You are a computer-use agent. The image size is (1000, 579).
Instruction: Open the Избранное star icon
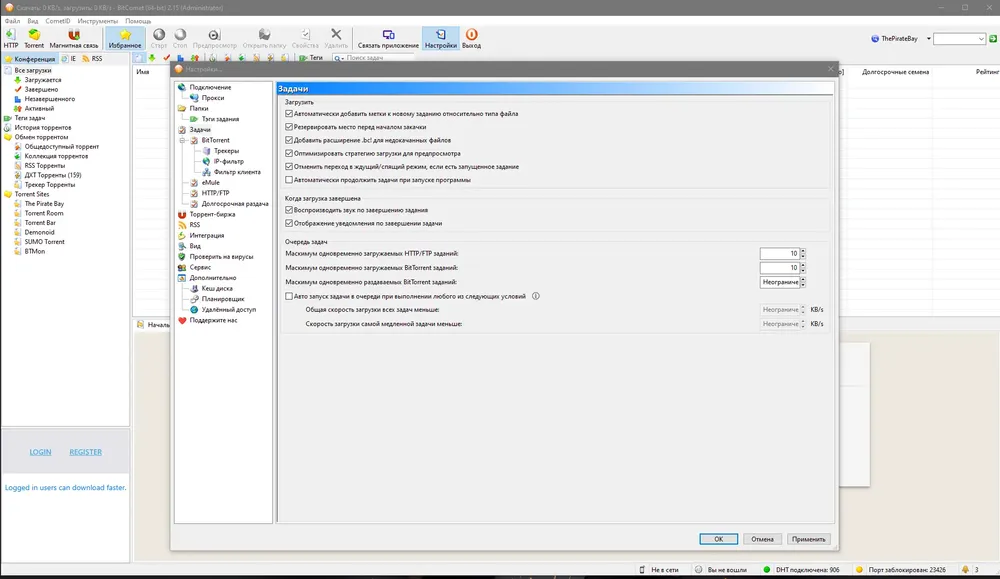point(125,34)
